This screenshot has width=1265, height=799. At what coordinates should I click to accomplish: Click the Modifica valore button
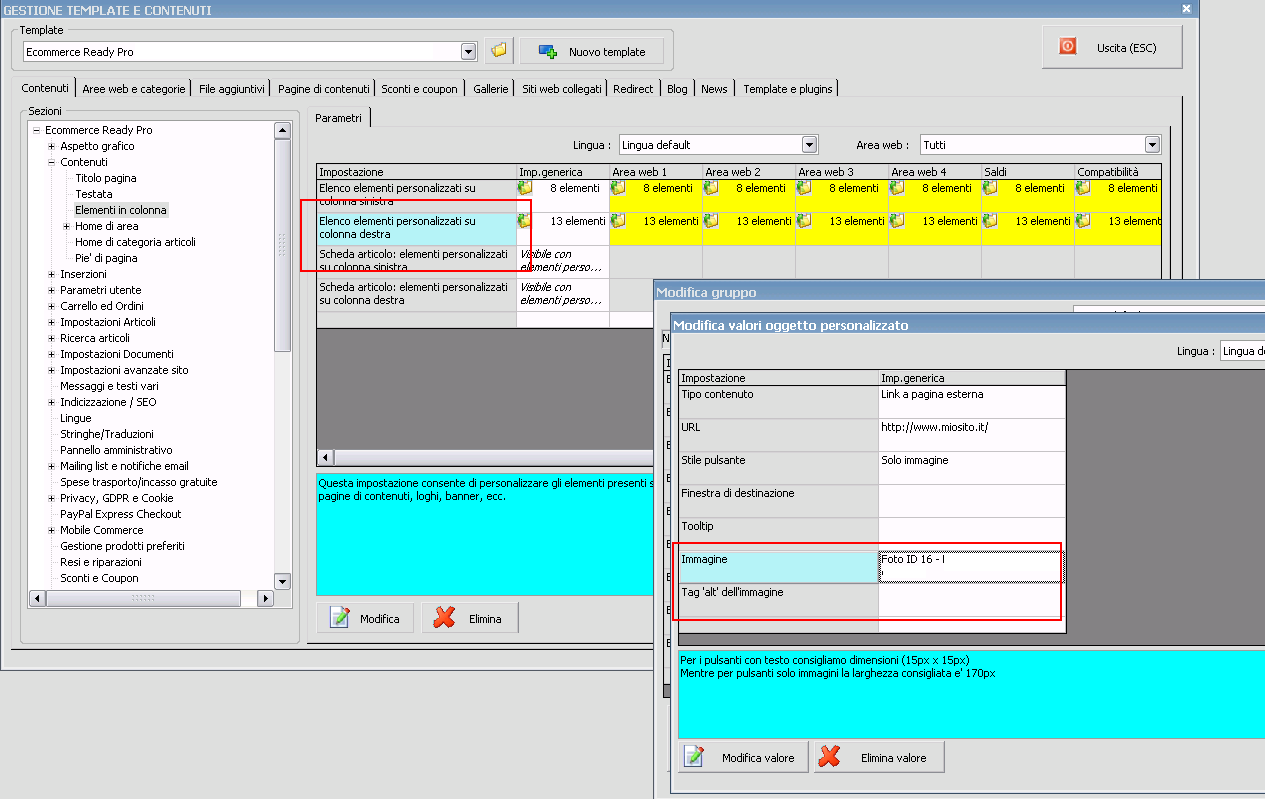tap(742, 758)
